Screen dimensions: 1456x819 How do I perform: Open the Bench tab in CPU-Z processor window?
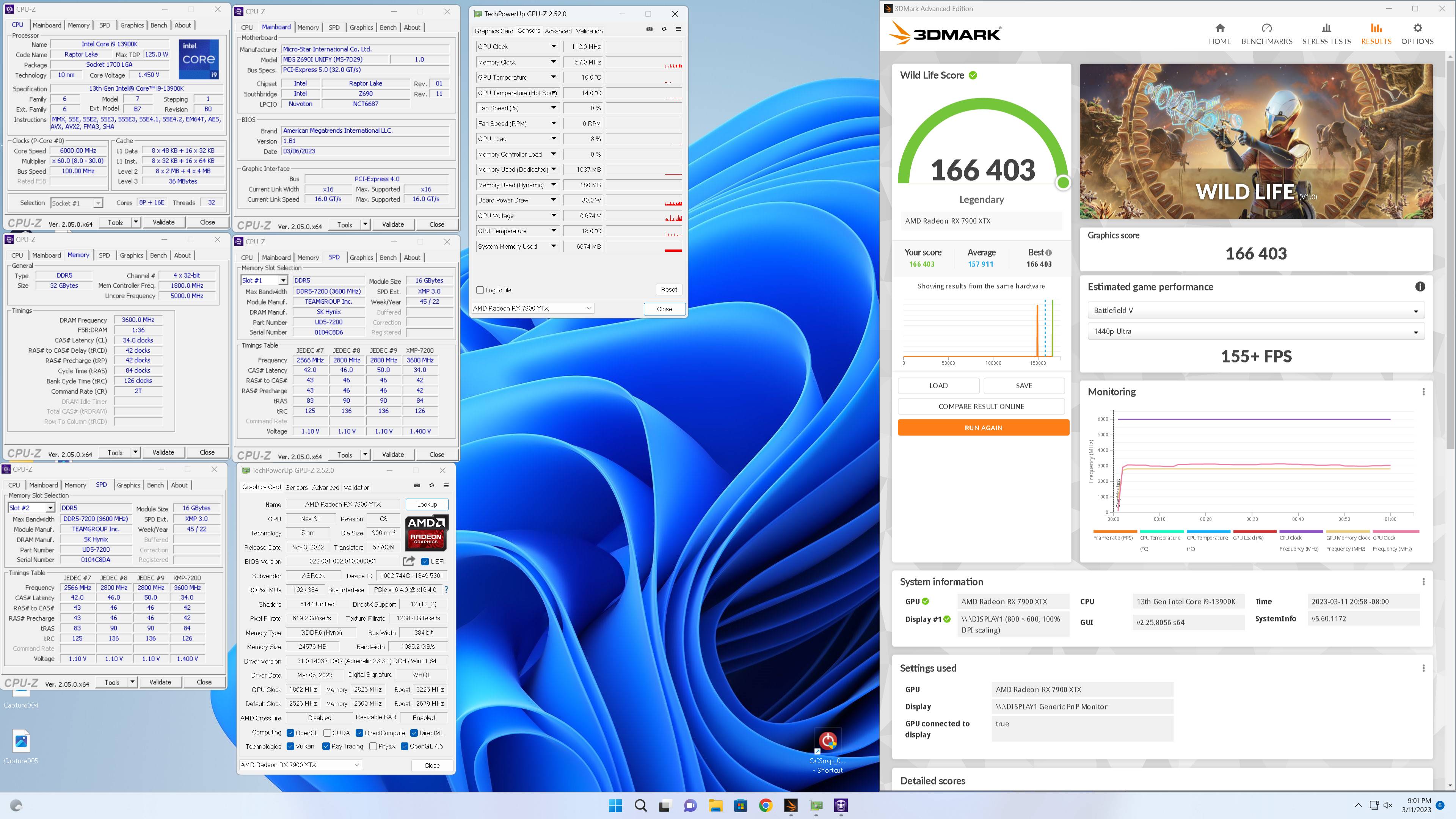158,25
